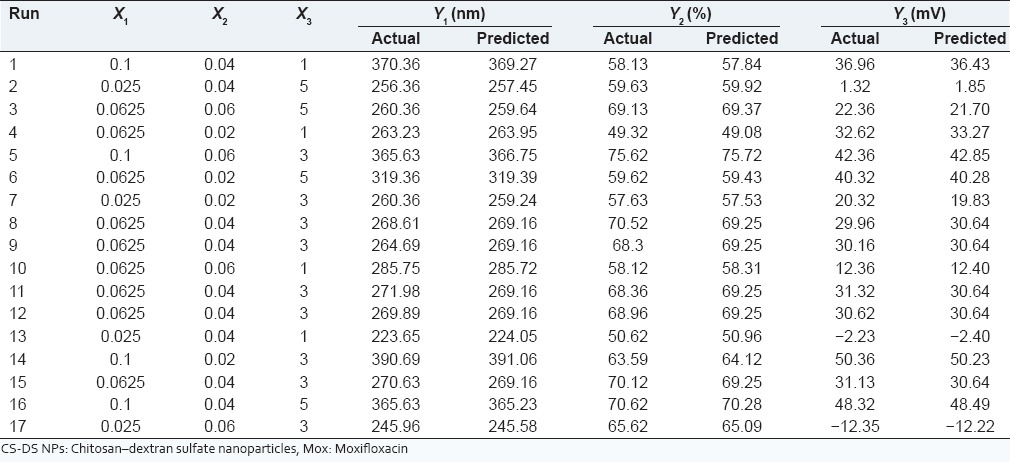Click the X2 column header
This screenshot has width=1010, height=462.
221,17
